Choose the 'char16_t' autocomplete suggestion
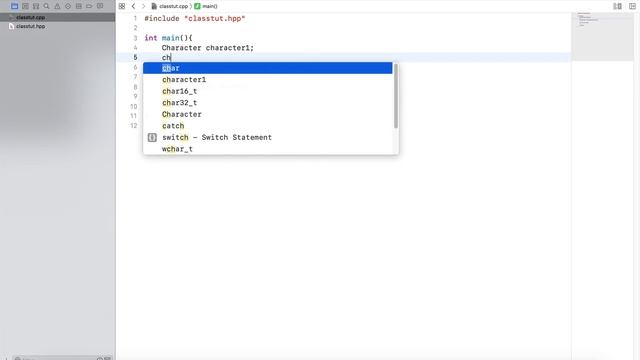Viewport: 640px width, 360px height. 267,91
